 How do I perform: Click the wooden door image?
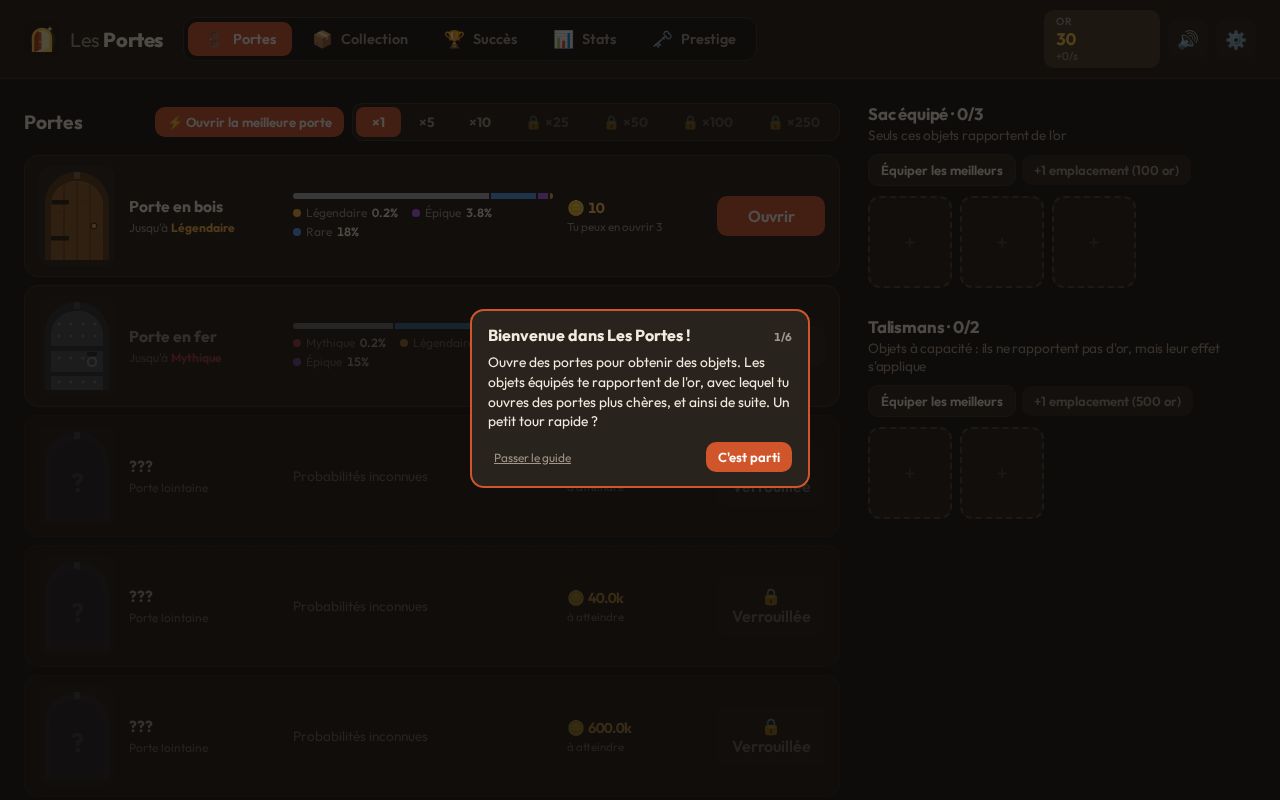click(x=77, y=216)
